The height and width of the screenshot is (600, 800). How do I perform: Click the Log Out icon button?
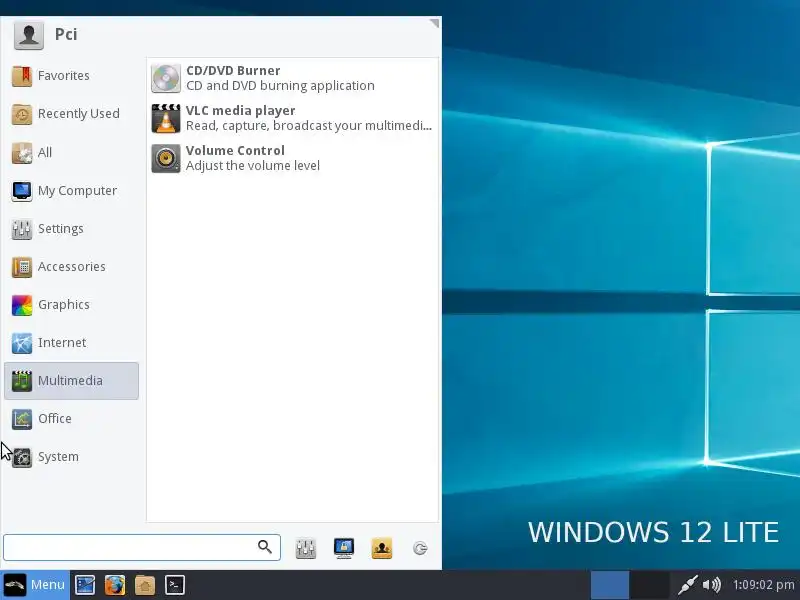[420, 548]
